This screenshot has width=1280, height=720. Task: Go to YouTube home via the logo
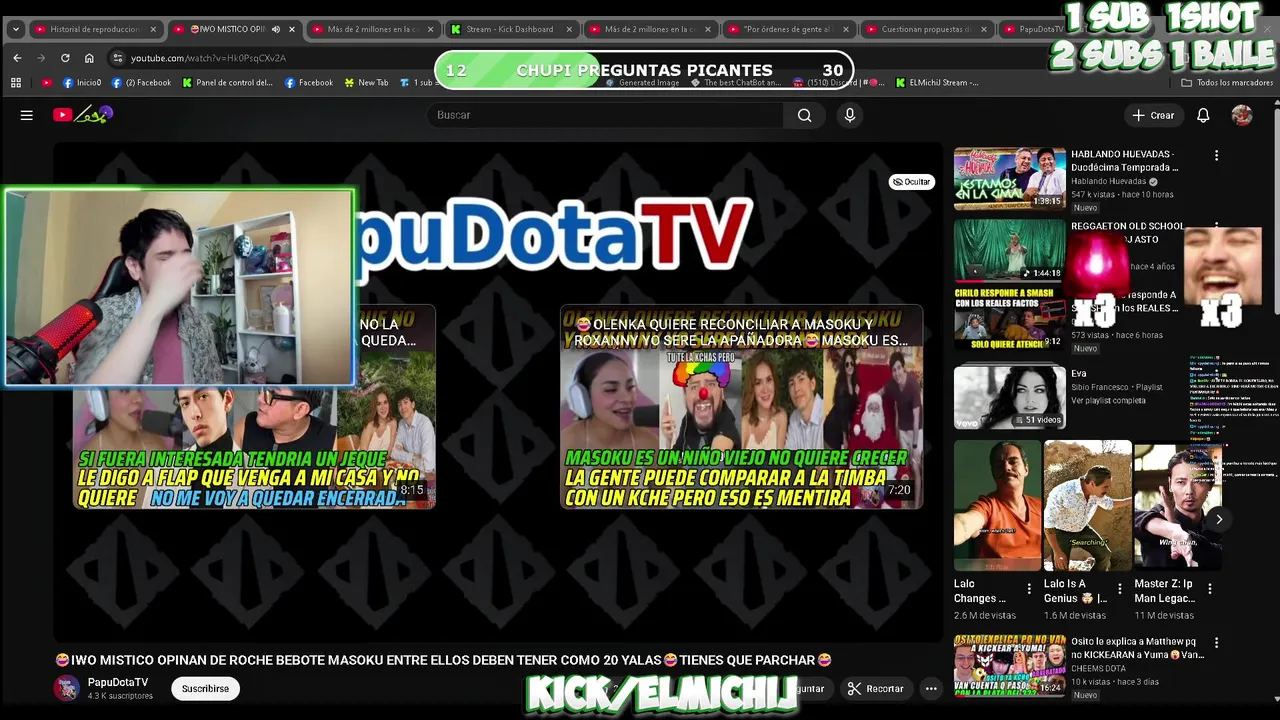82,115
